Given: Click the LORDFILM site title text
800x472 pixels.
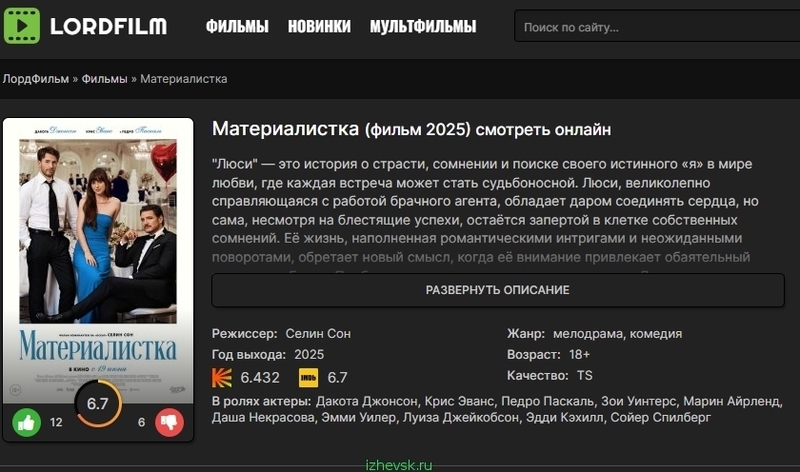Looking at the screenshot, I should [109, 27].
